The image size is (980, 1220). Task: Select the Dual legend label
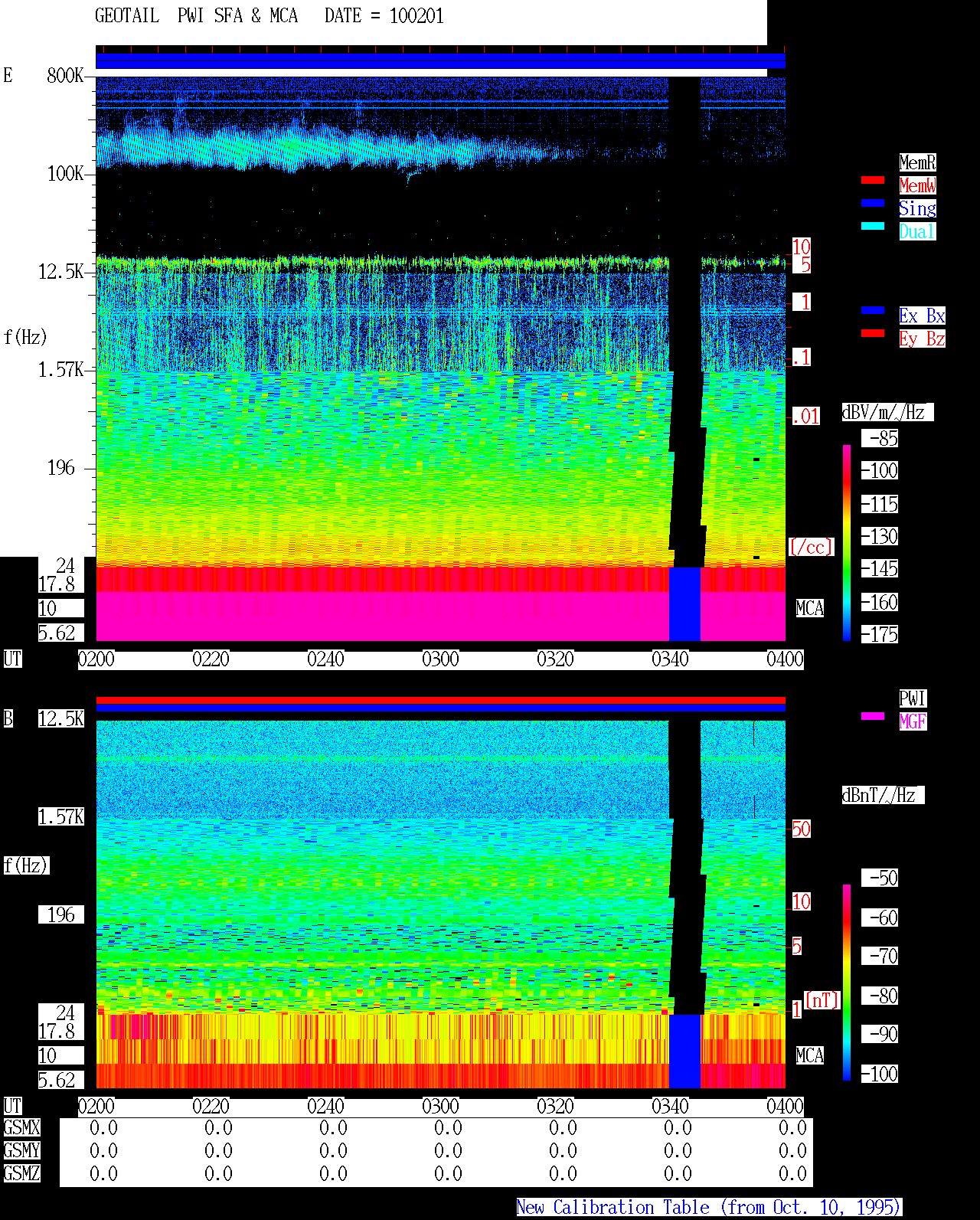click(917, 231)
